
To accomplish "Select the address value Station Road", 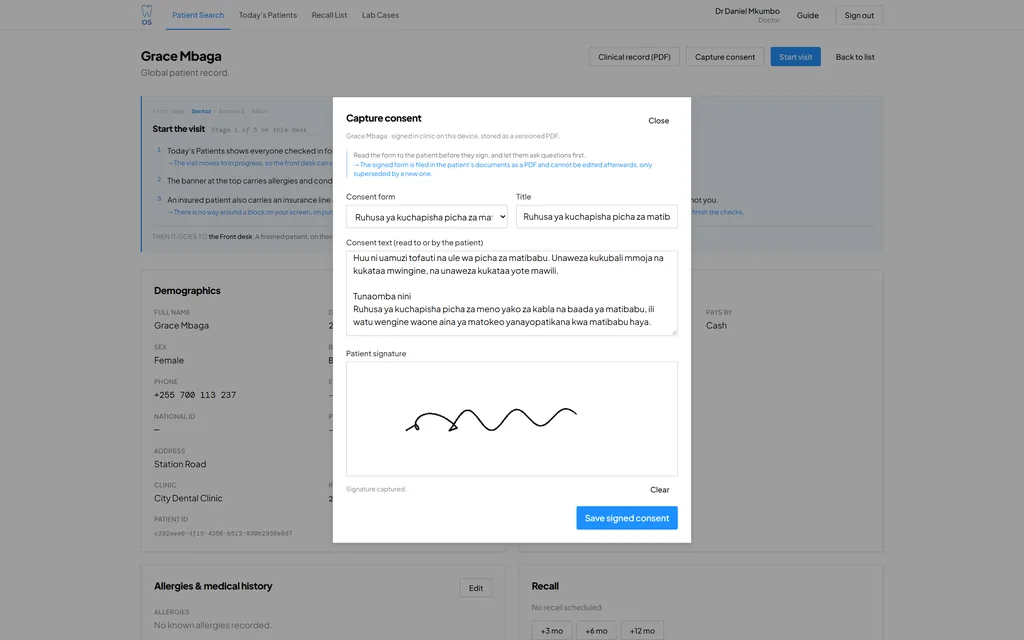I will [180, 464].
